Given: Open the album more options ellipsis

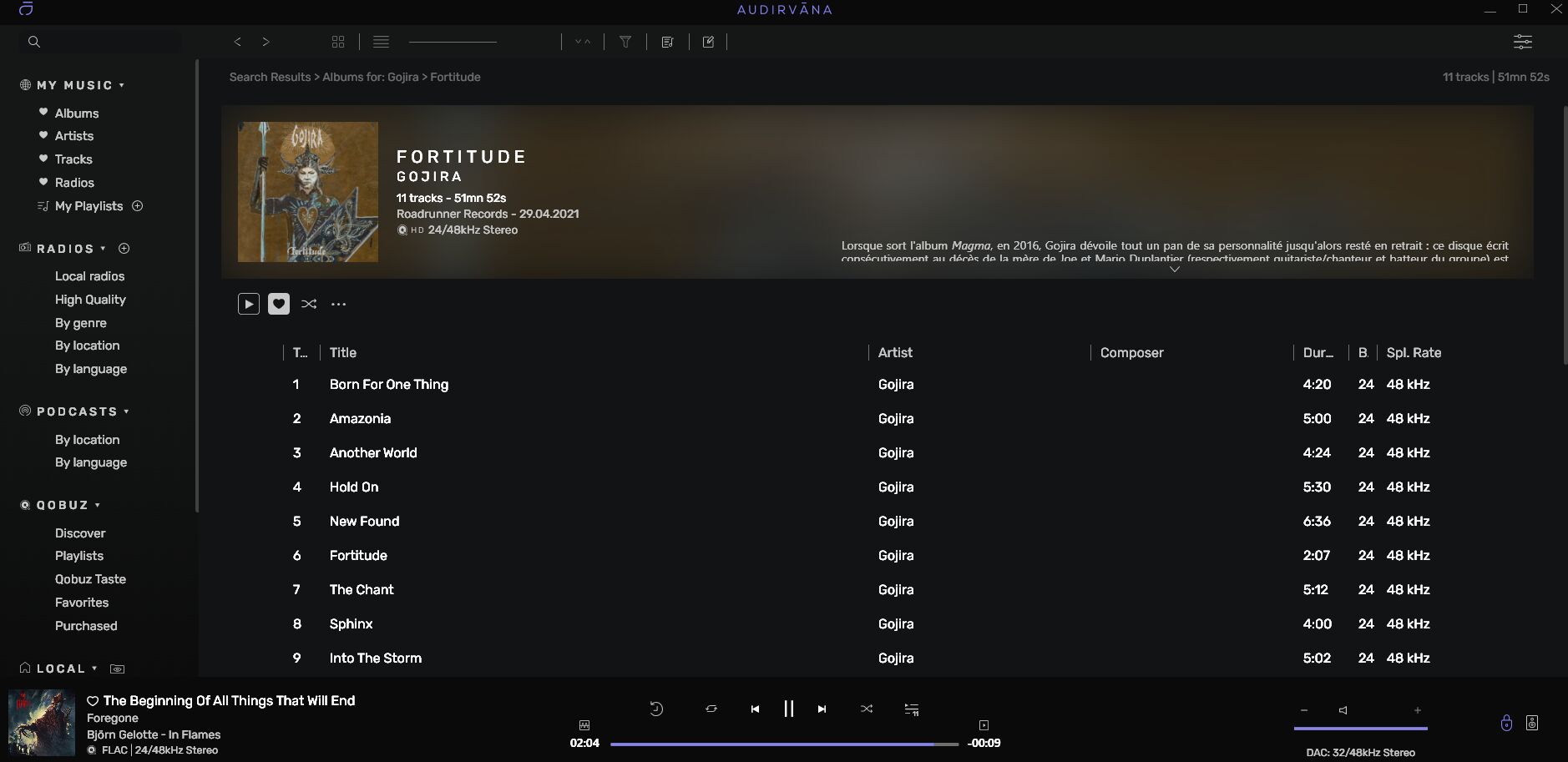Looking at the screenshot, I should tap(338, 304).
